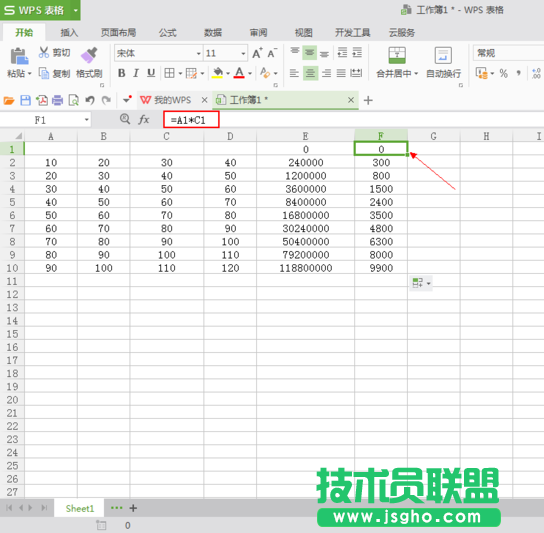Click column header E
The width and height of the screenshot is (544, 533).
click(305, 136)
